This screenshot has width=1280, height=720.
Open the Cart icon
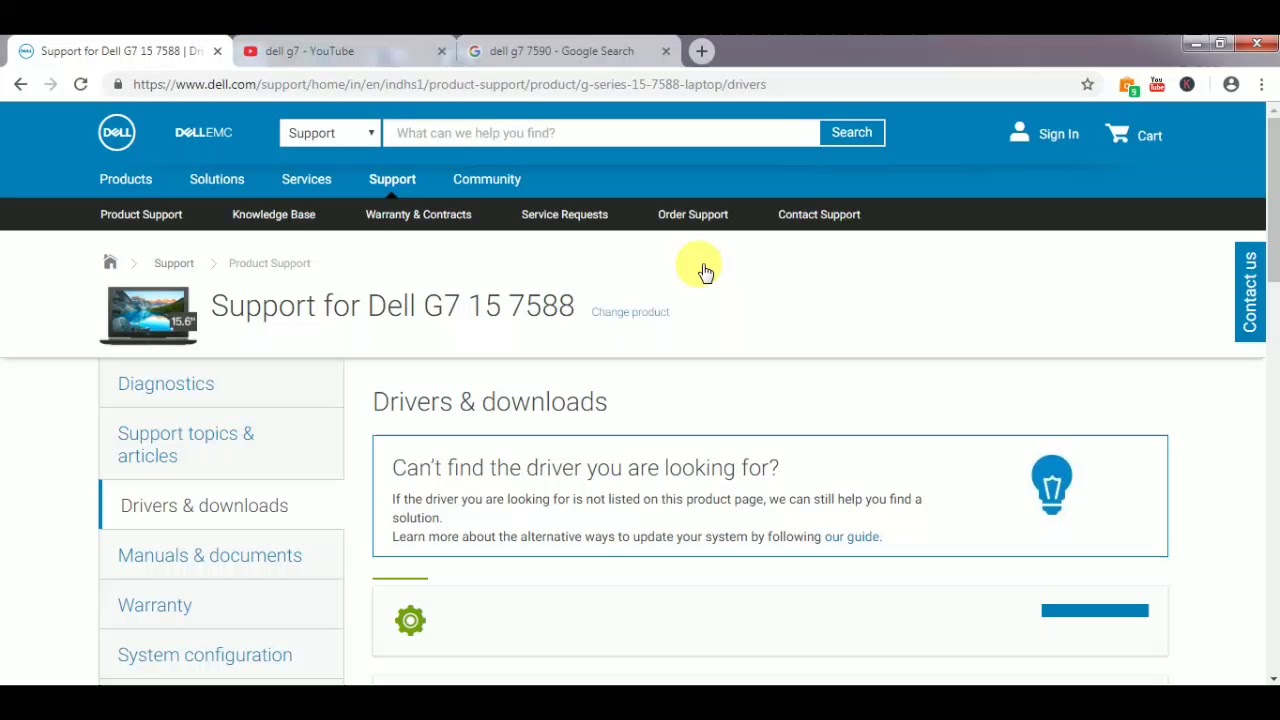1117,133
